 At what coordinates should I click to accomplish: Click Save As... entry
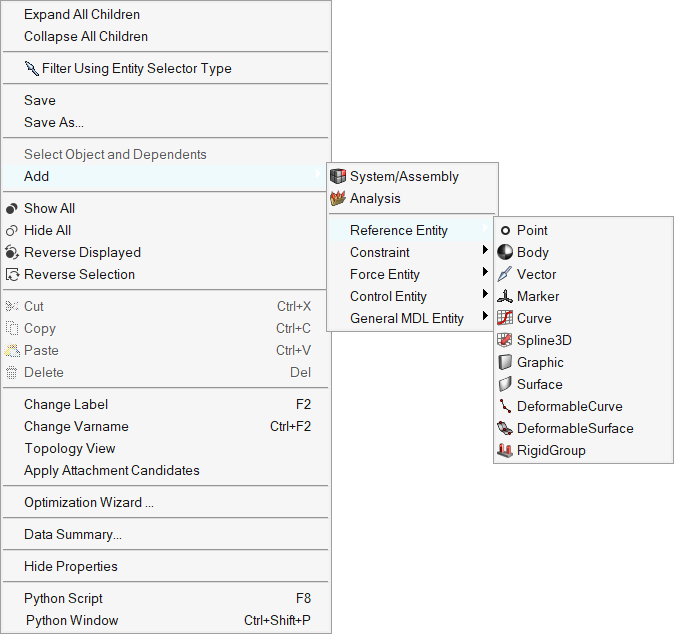[54, 123]
